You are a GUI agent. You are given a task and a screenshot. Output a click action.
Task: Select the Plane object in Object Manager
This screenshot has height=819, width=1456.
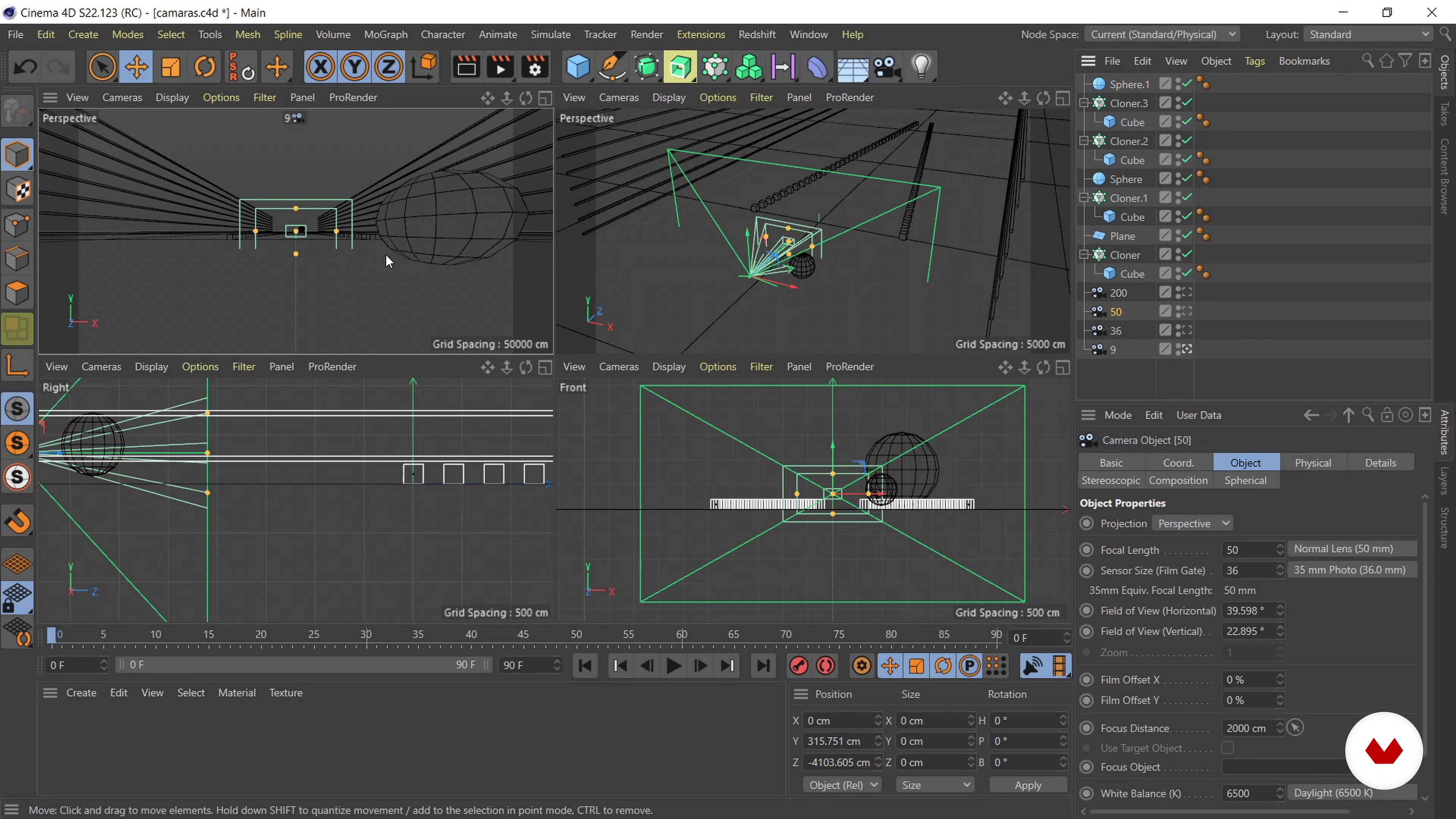1122,236
